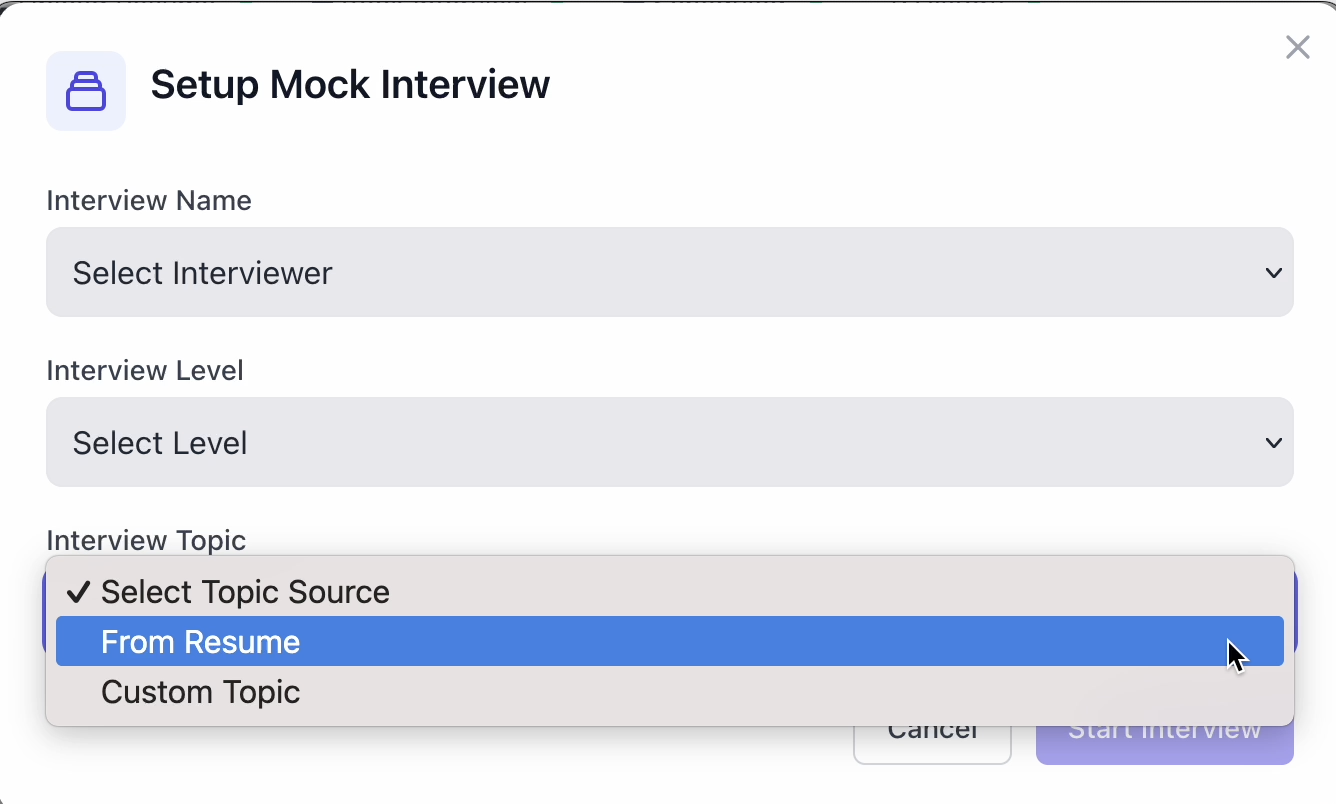Click the Setup Mock Interview heading

[x=350, y=85]
